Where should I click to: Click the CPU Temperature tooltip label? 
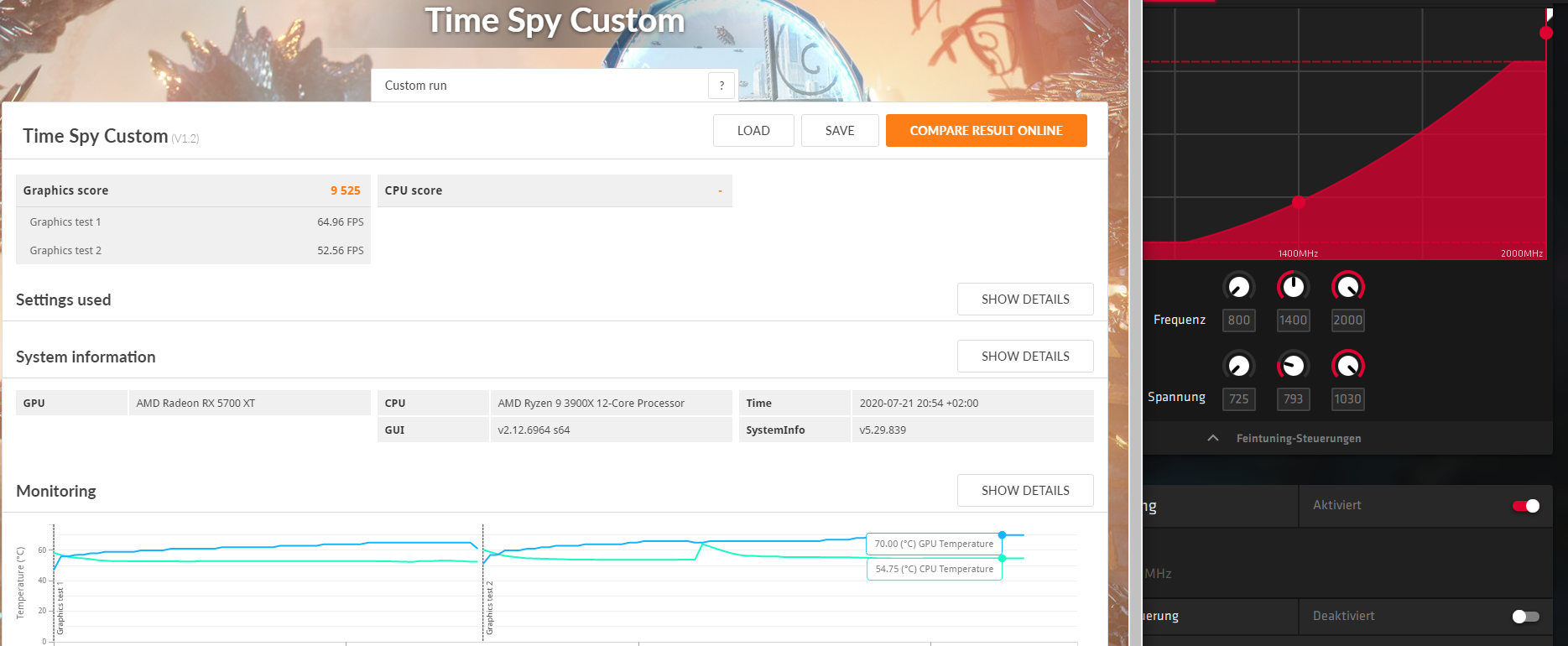click(934, 569)
